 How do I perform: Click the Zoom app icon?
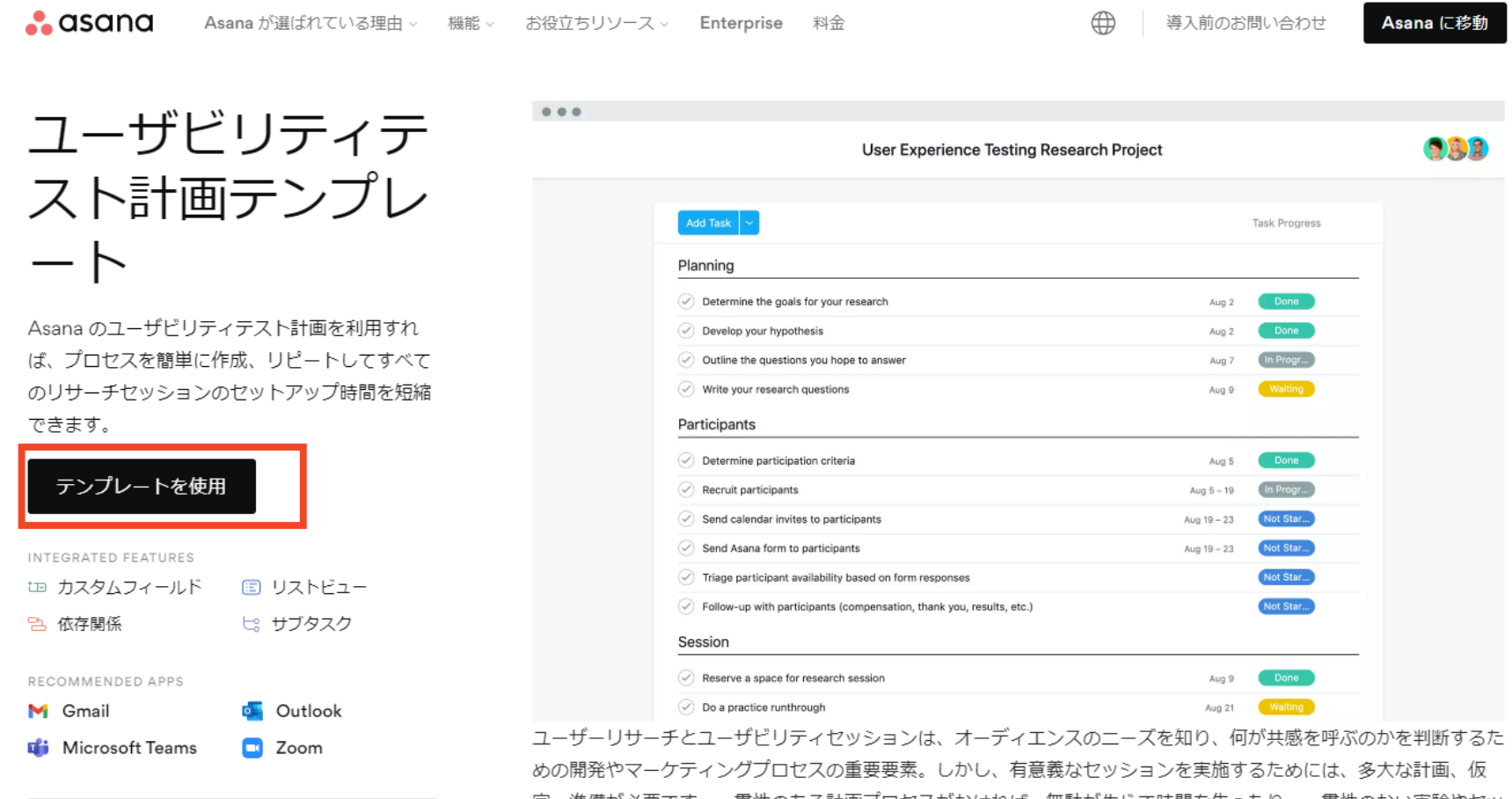tap(252, 748)
